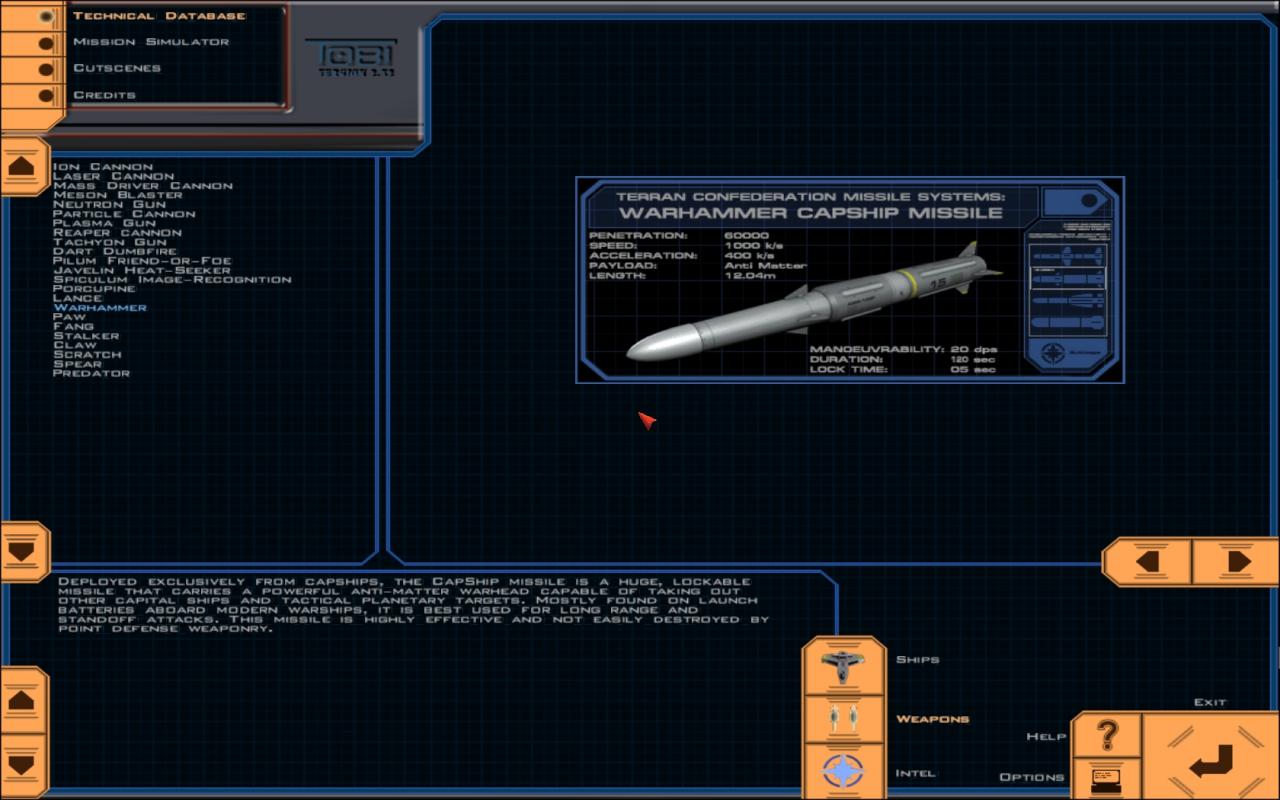The image size is (1280, 800).
Task: Select Reaper Cannon entry
Action: 117,233
